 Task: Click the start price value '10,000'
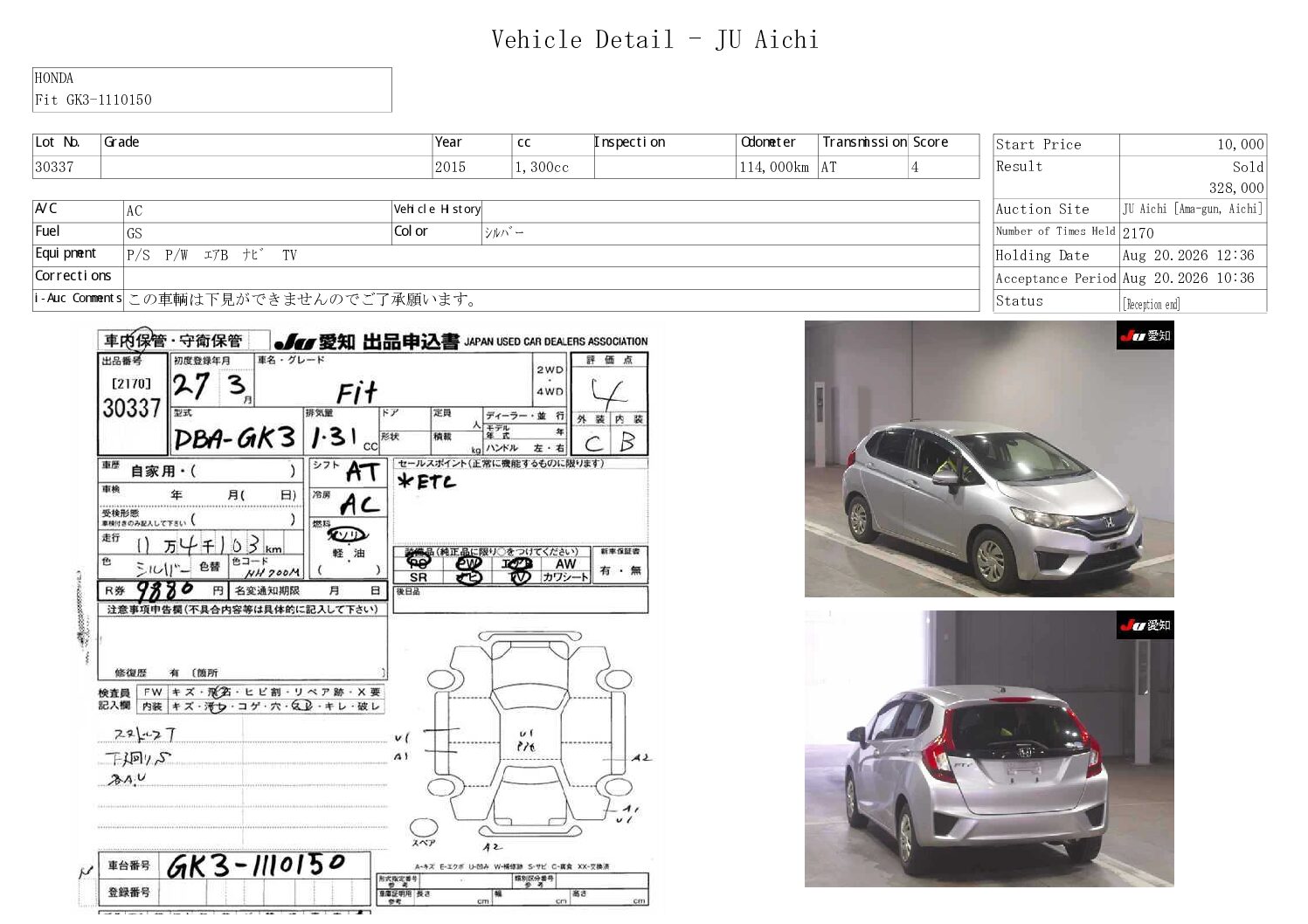pos(1240,145)
